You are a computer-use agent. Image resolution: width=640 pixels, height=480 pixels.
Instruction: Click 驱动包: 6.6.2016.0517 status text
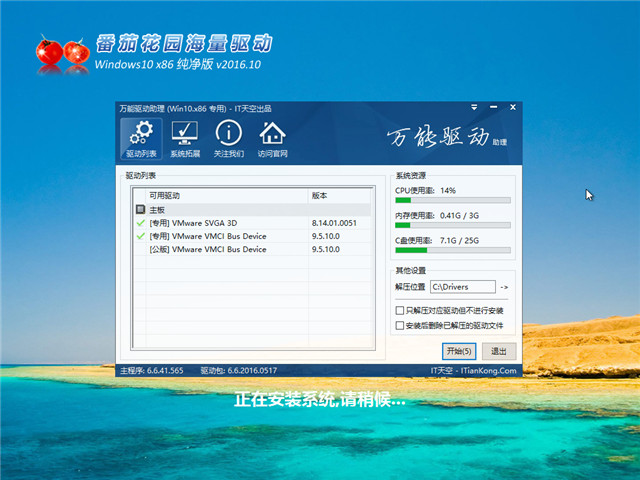[x=239, y=371]
